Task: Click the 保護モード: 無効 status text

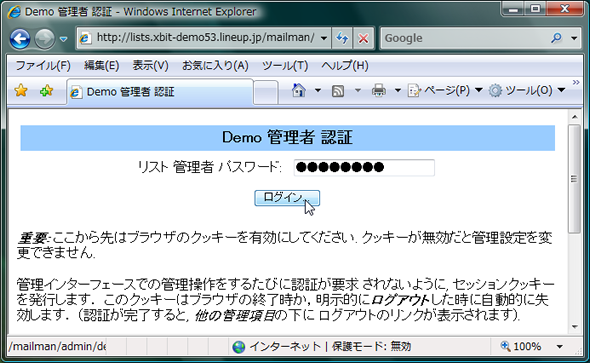Action: 371,346
